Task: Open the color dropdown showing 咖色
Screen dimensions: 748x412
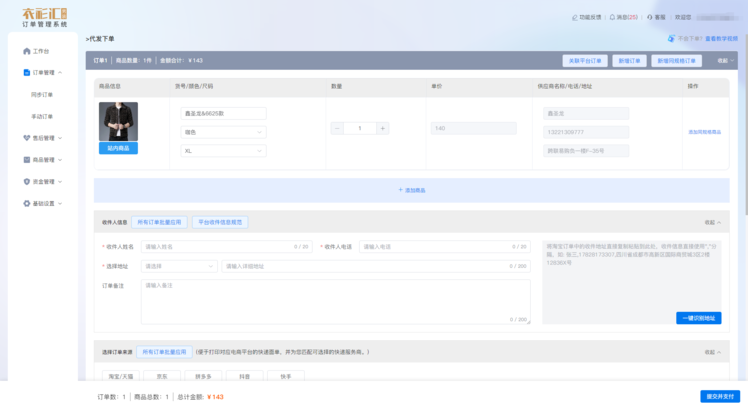Action: [222, 132]
